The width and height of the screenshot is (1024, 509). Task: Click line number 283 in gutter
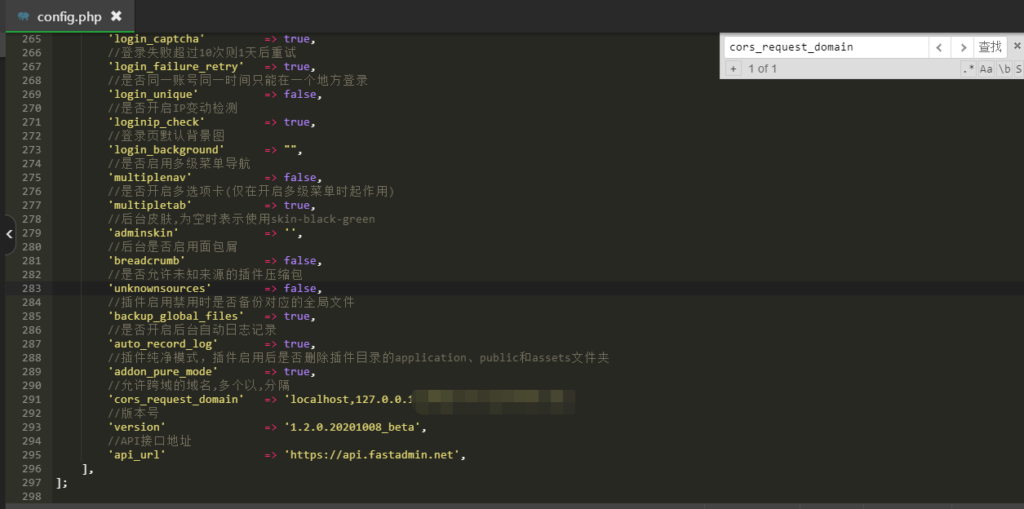click(x=29, y=288)
